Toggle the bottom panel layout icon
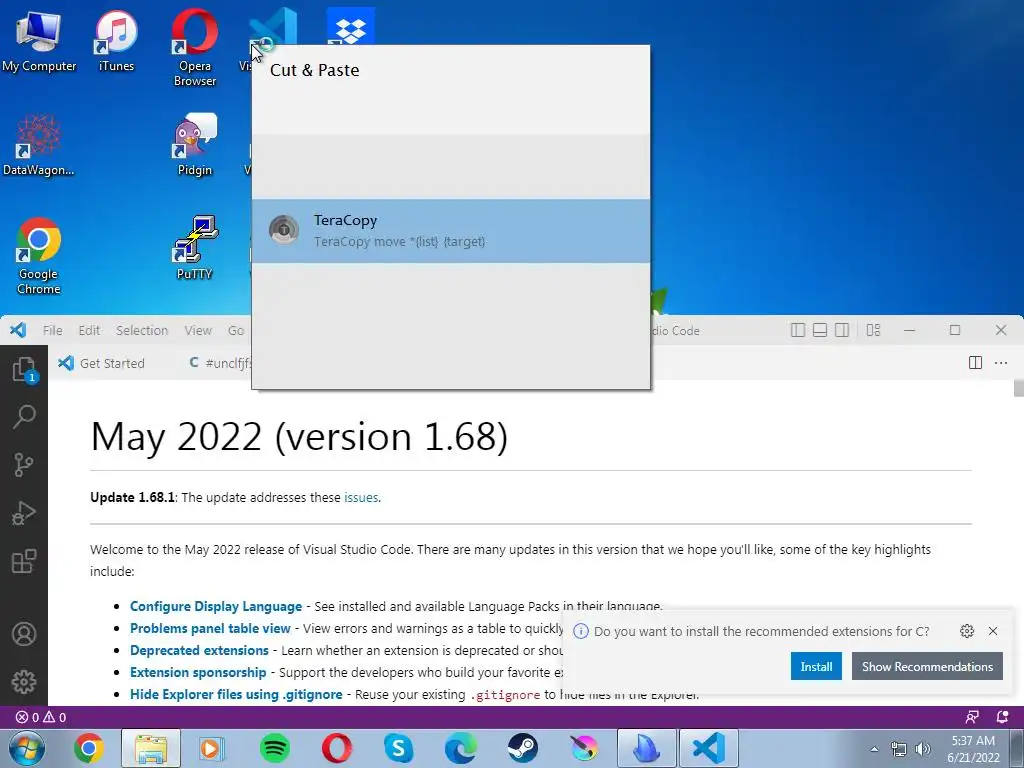The height and width of the screenshot is (768, 1024). 820,330
